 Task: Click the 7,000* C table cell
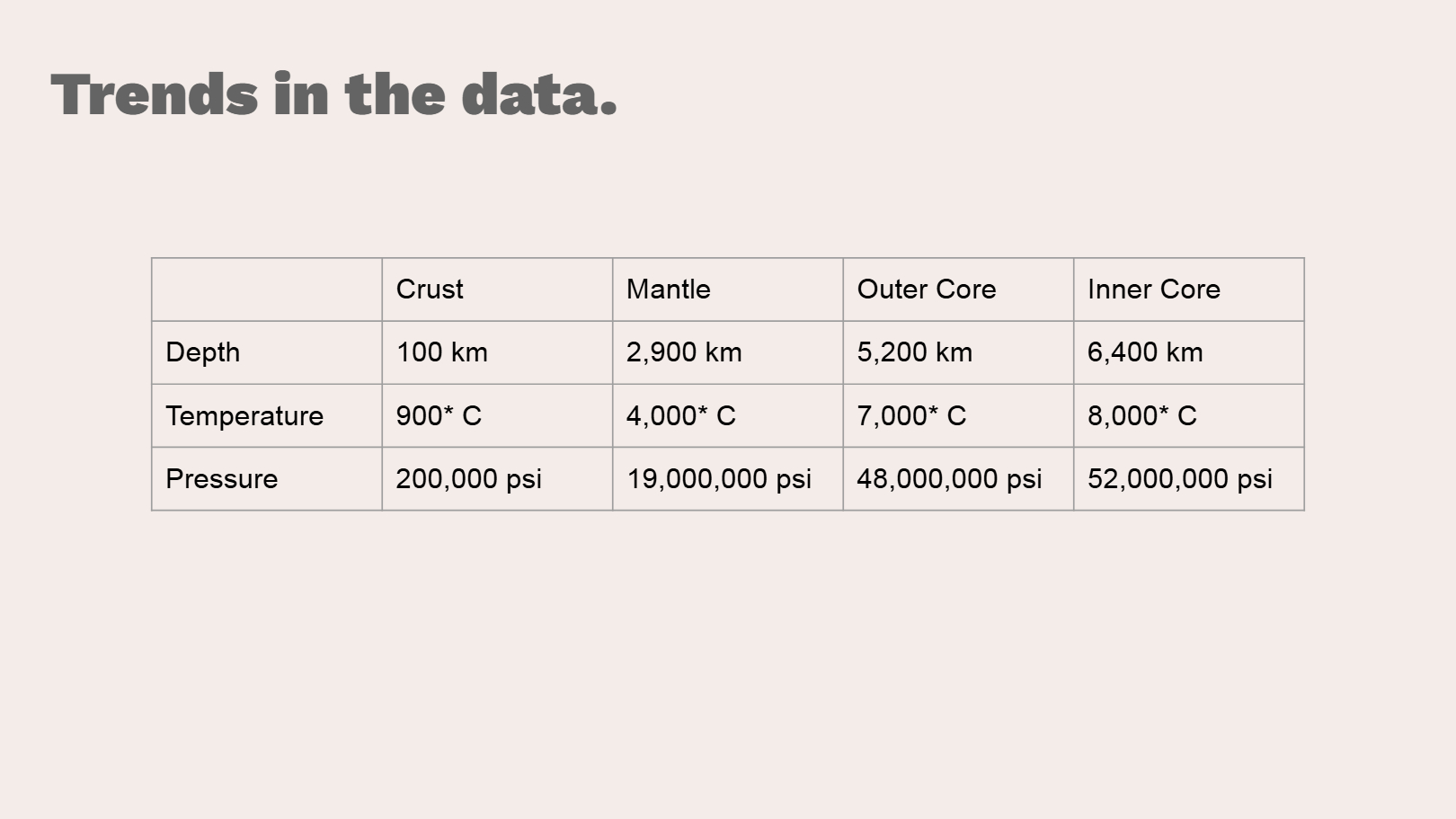958,415
